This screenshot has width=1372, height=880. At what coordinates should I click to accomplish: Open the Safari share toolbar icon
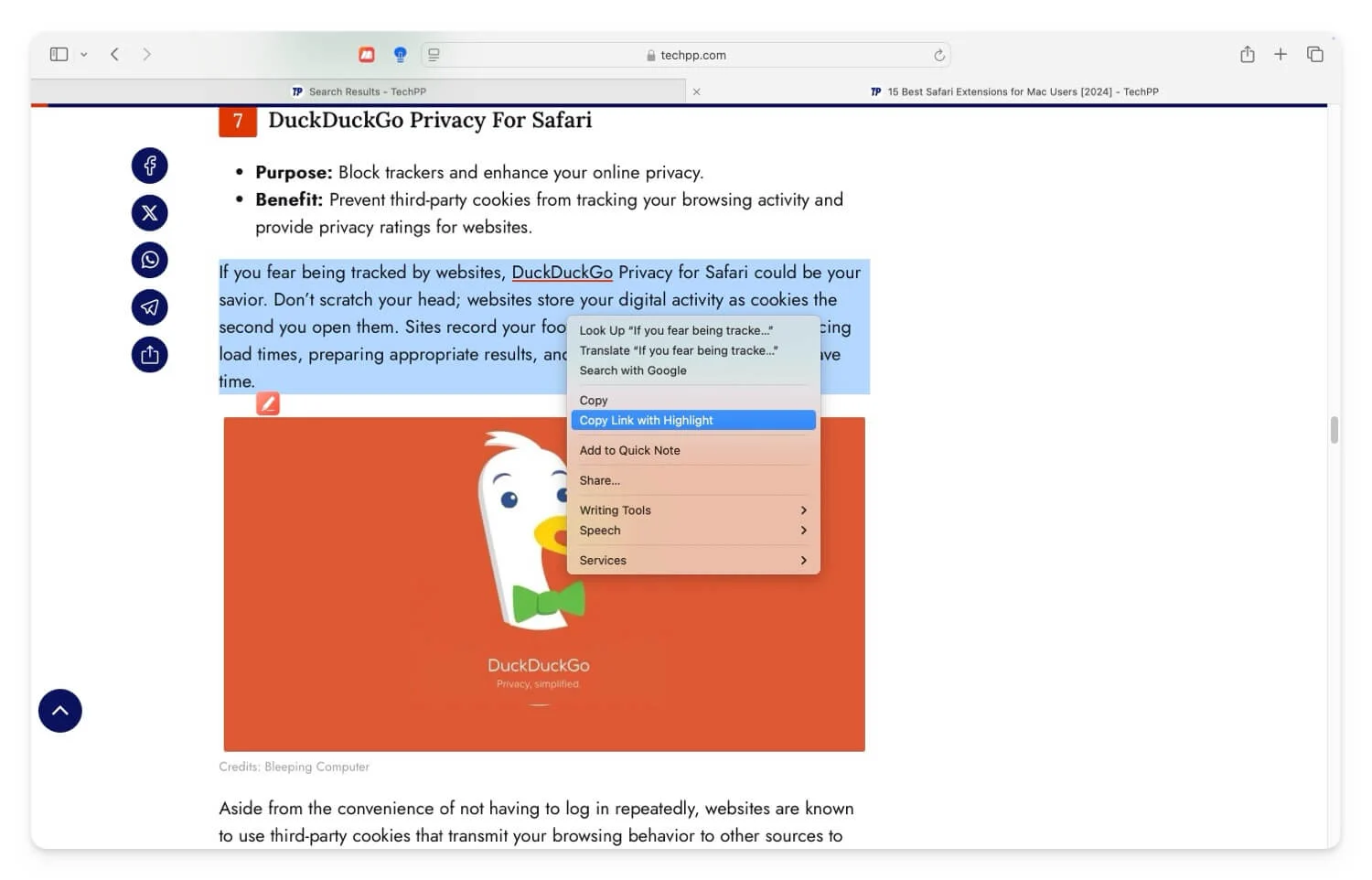(1248, 55)
